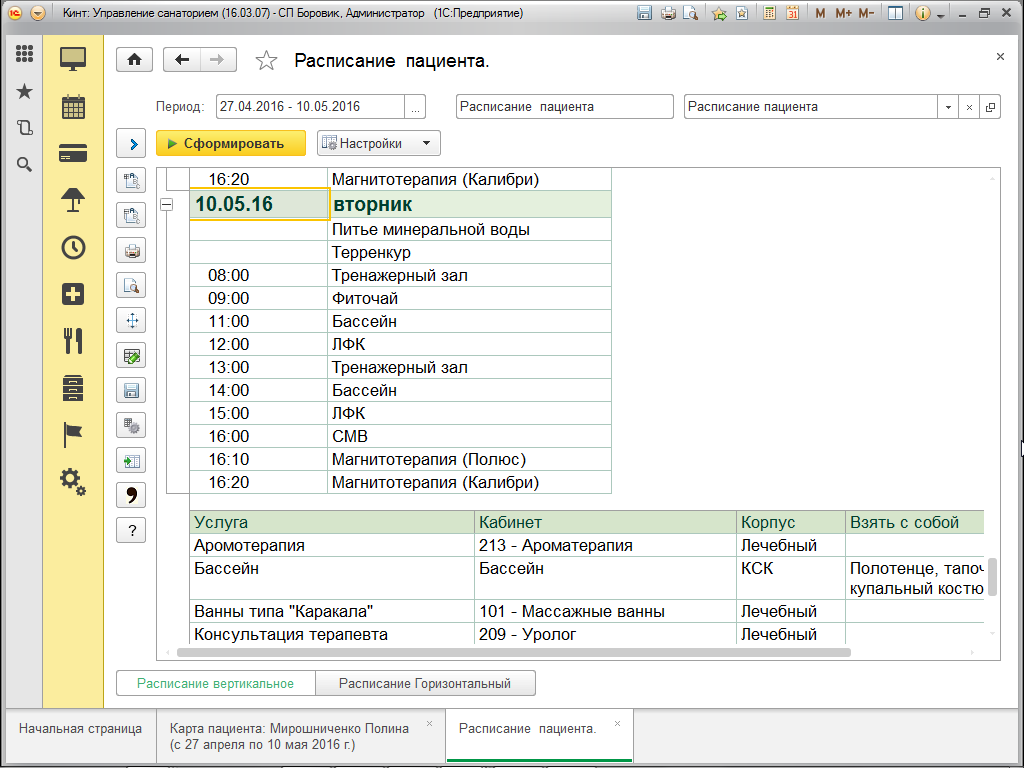Image resolution: width=1024 pixels, height=768 pixels.
Task: Click the M- memory button
Action: [x=866, y=13]
